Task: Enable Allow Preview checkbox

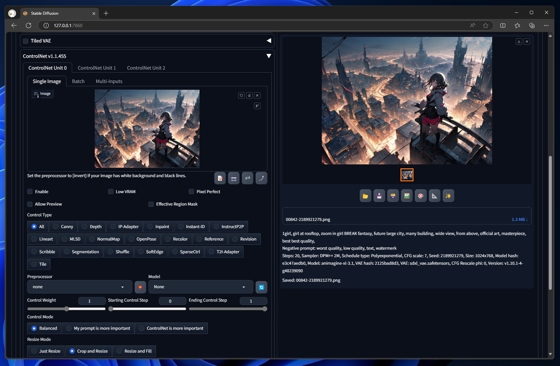Action: (x=30, y=204)
